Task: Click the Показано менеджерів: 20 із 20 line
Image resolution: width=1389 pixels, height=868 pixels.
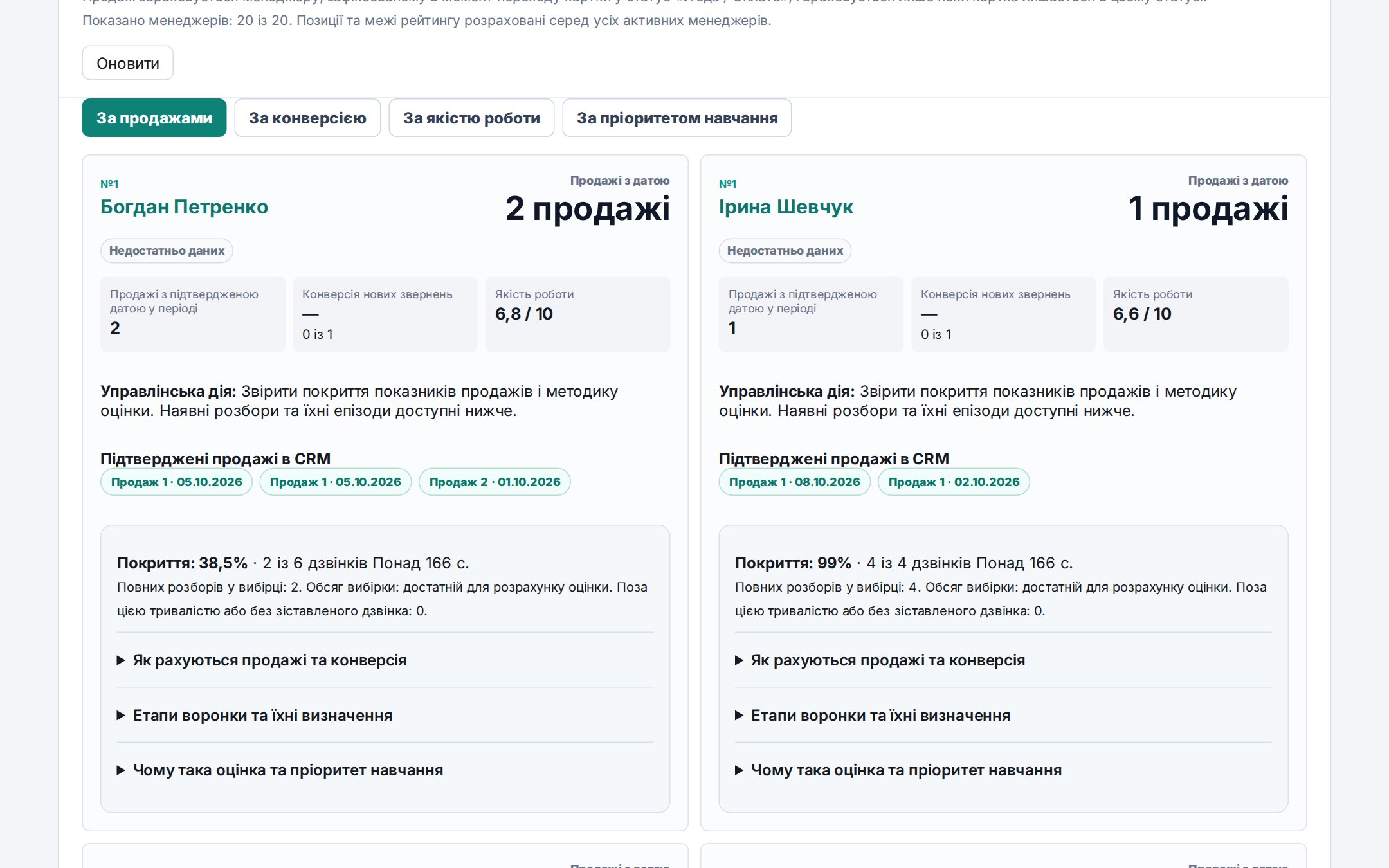Action: (427, 21)
